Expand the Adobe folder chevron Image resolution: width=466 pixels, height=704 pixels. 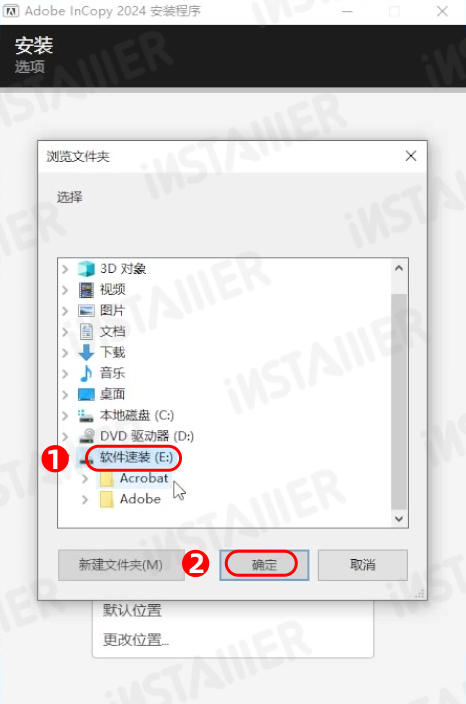(85, 499)
